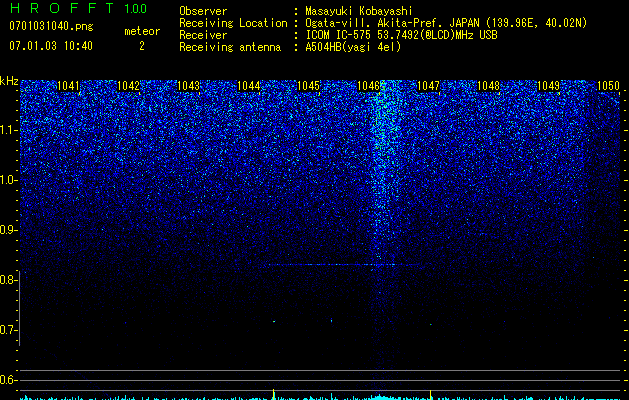Click the 0.6 kHz axis label
Image resolution: width=629 pixels, height=400 pixels.
coord(8,380)
